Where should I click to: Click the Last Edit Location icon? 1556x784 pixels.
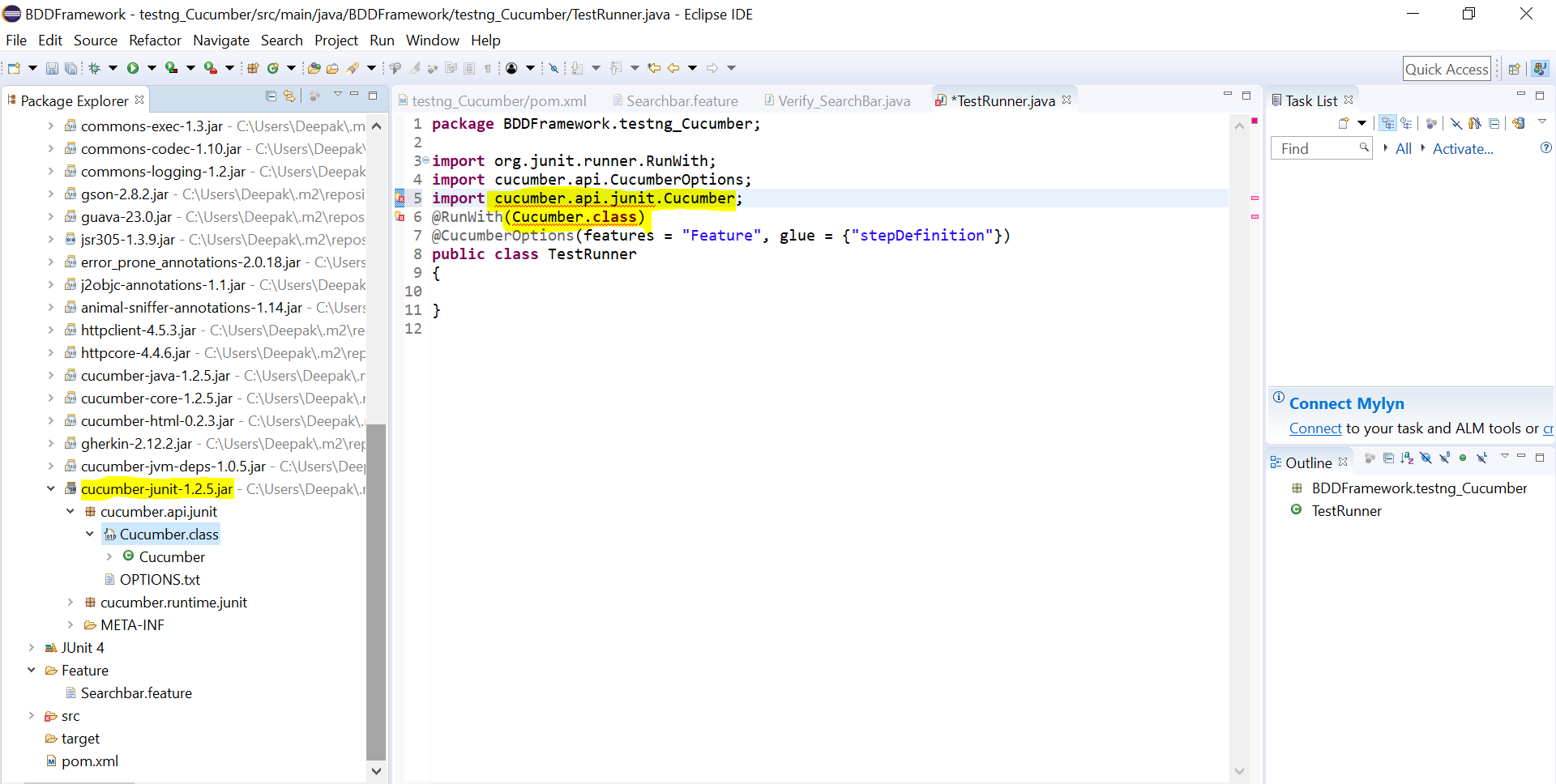[654, 68]
